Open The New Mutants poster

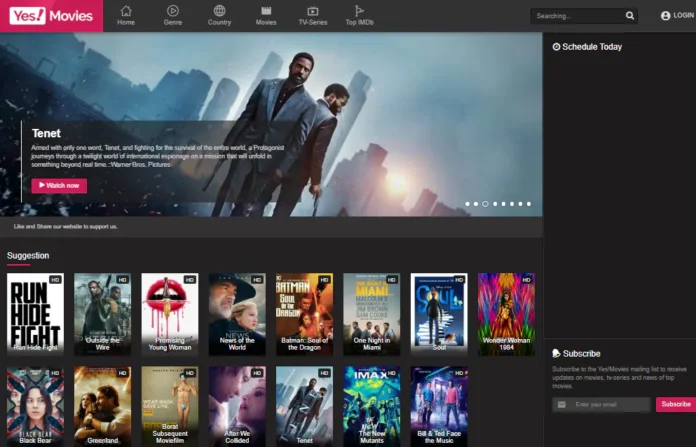[x=371, y=405]
